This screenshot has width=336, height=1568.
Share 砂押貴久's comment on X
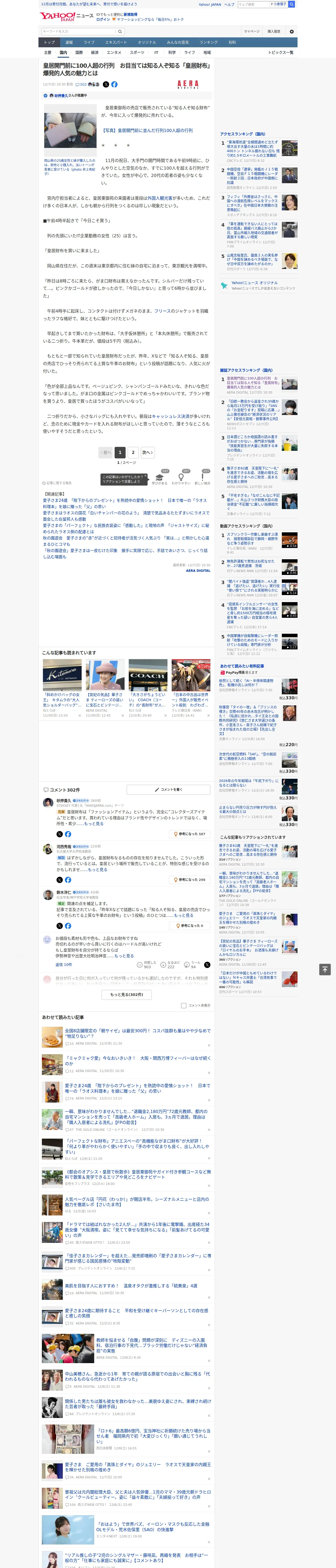(x=60, y=834)
